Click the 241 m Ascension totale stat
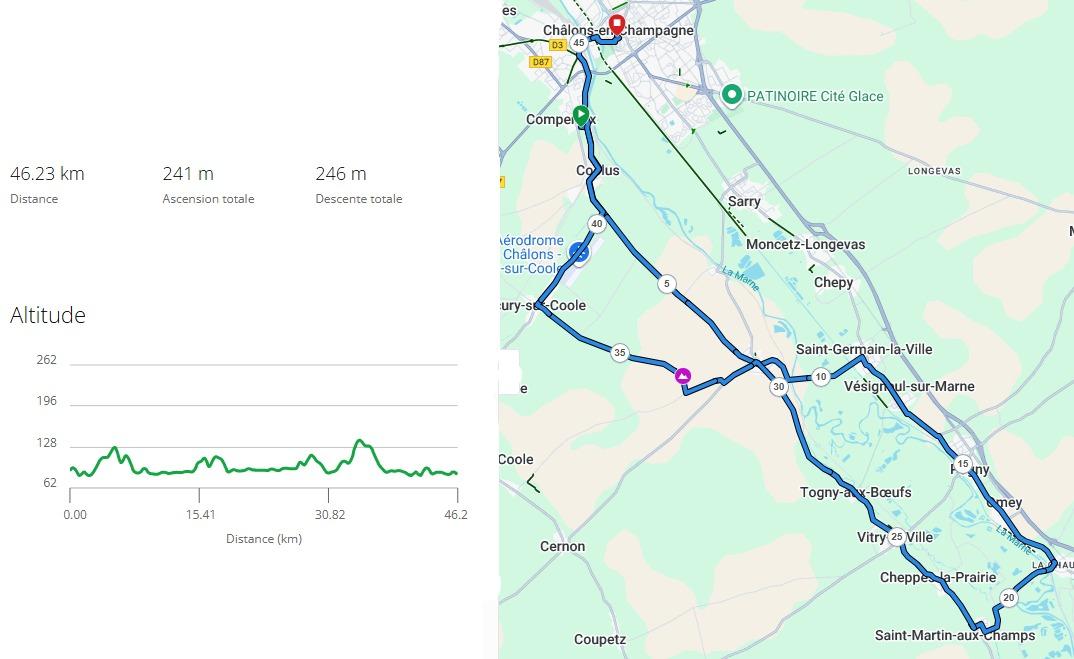1074x659 pixels. click(188, 174)
